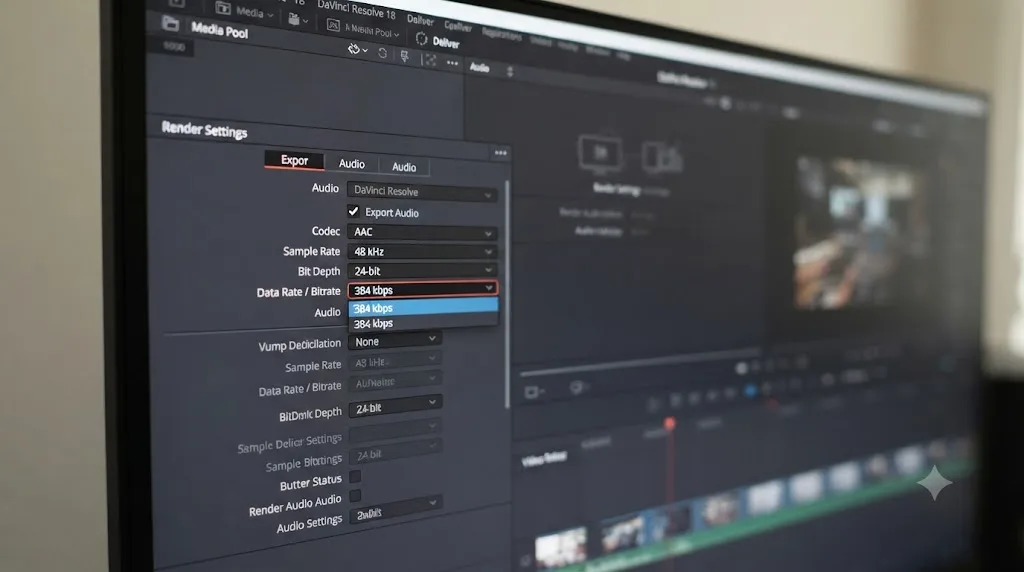Screen dimensions: 1024x572
Task: Open the Sample Bitrtings dropdown
Action: pyautogui.click(x=395, y=452)
